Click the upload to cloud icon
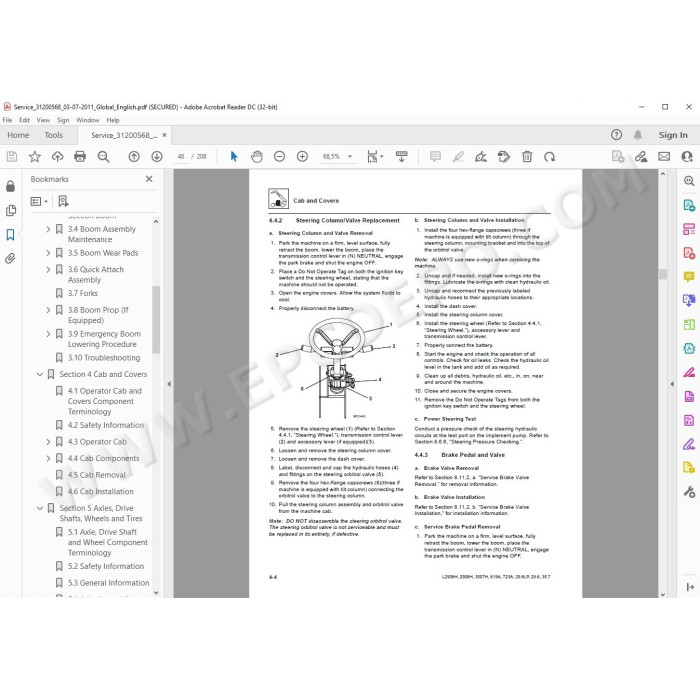Image resolution: width=700 pixels, height=700 pixels. pyautogui.click(x=57, y=157)
